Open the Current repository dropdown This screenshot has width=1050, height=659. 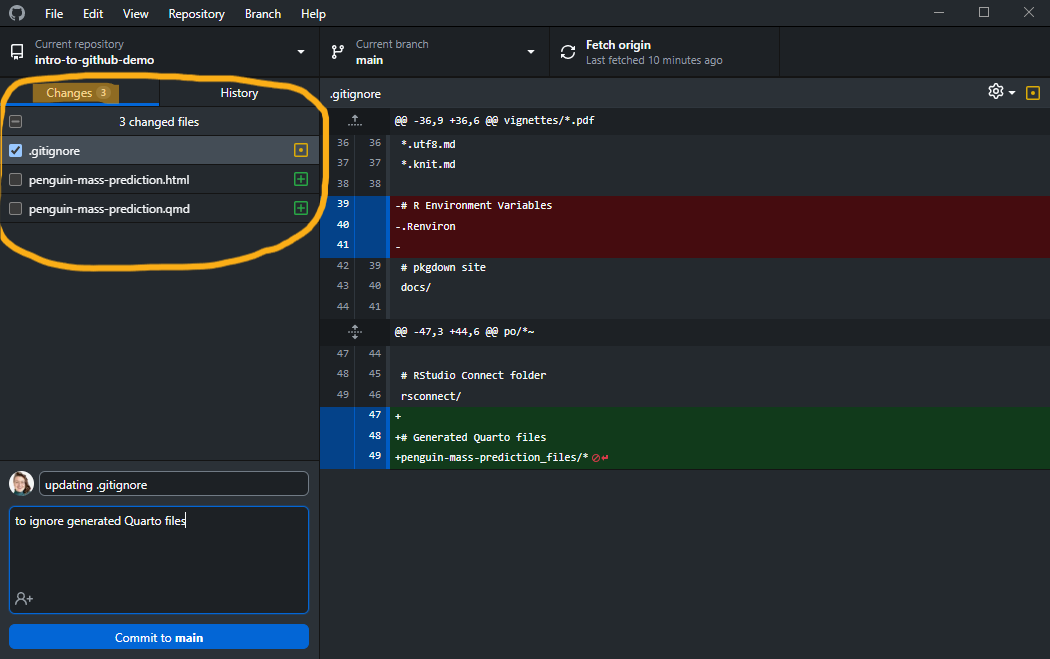tap(159, 52)
